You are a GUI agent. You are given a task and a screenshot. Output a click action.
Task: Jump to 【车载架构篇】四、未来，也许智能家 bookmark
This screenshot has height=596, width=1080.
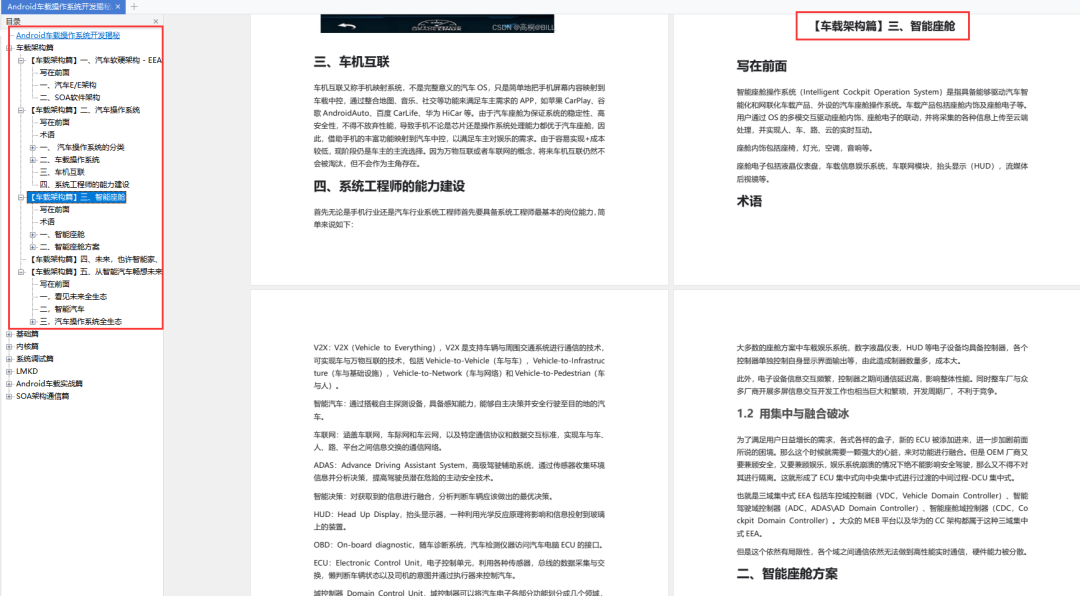pos(95,259)
